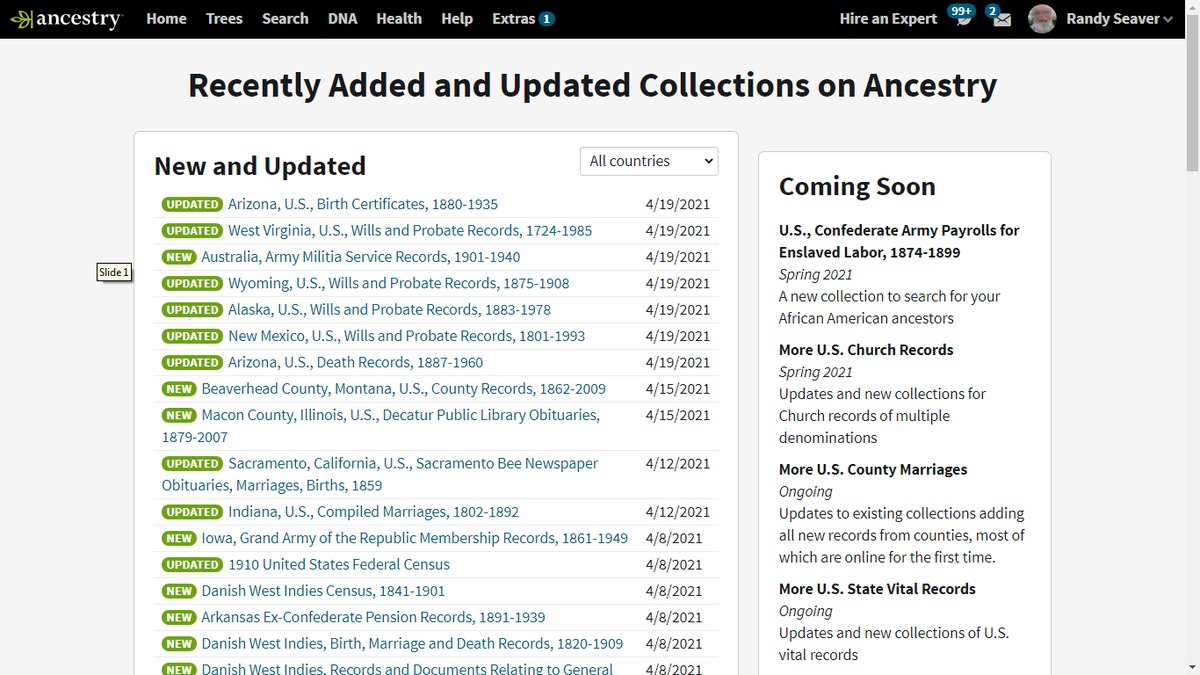The height and width of the screenshot is (675, 1200).
Task: Open Indiana, U.S., Compiled Marriages, 1802-1892
Action: pos(373,512)
